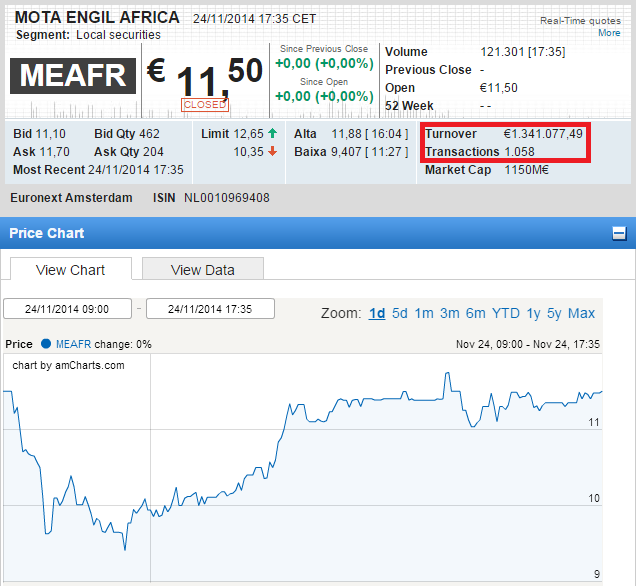Click the Baixa low value 9,407
This screenshot has width=642, height=586.
(346, 152)
